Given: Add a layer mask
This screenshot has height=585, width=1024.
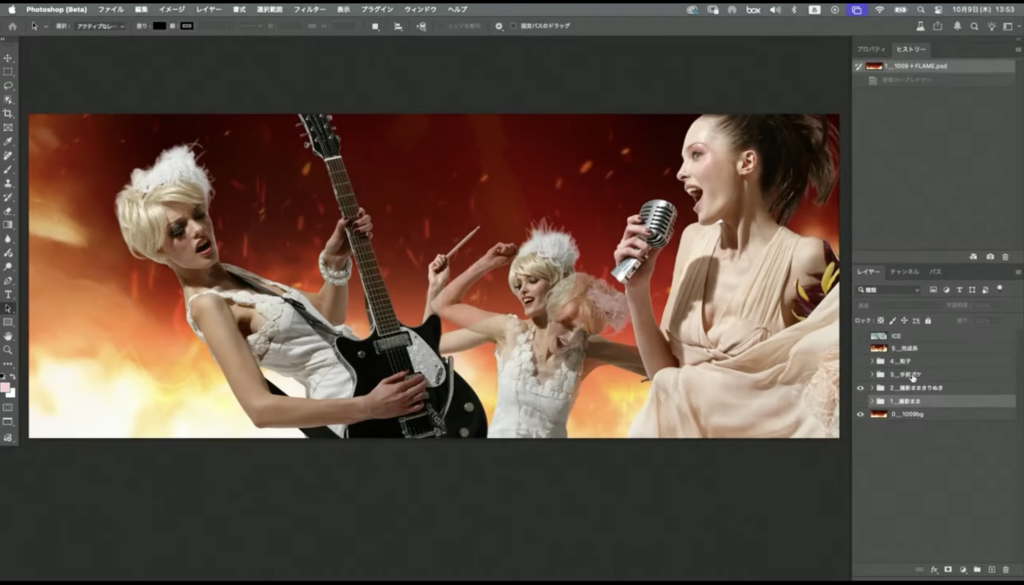Looking at the screenshot, I should pos(948,569).
